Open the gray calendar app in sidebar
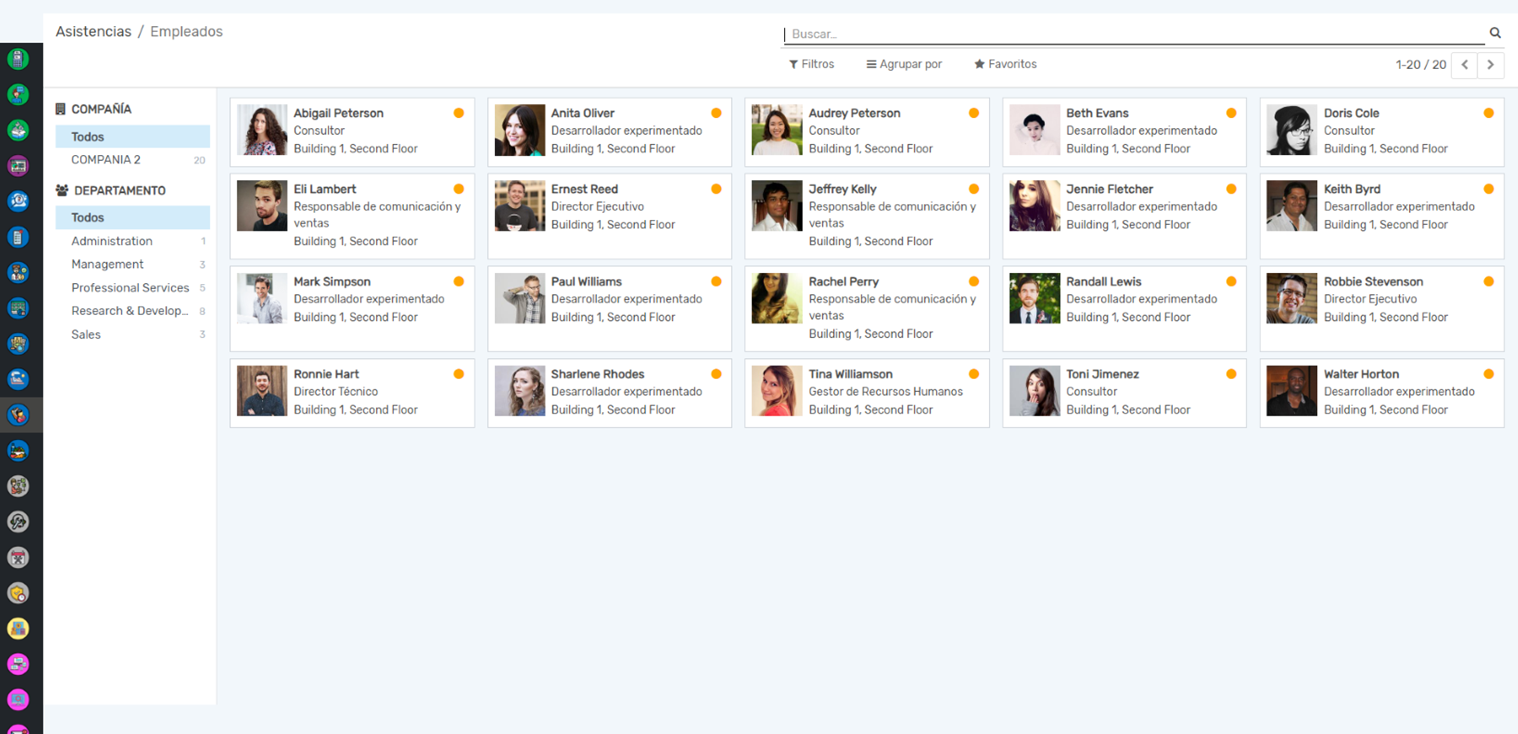 (x=18, y=557)
